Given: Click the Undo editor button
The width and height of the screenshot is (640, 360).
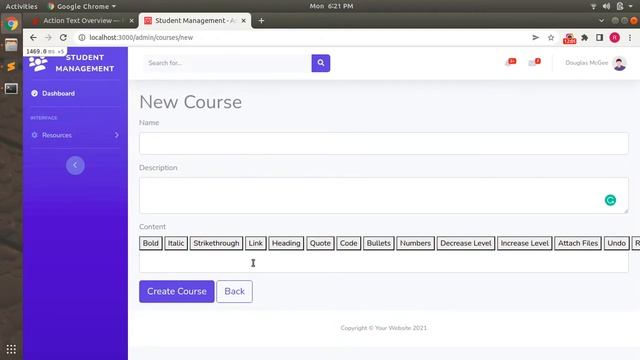Looking at the screenshot, I should pyautogui.click(x=616, y=243).
